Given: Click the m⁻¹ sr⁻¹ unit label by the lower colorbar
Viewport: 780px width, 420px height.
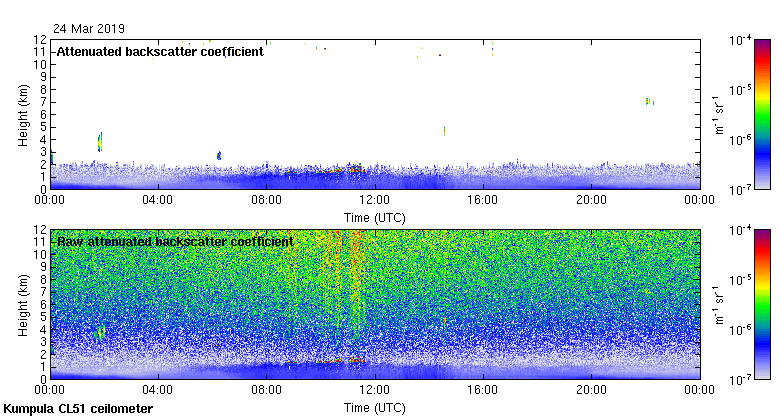Looking at the screenshot, I should coord(719,305).
